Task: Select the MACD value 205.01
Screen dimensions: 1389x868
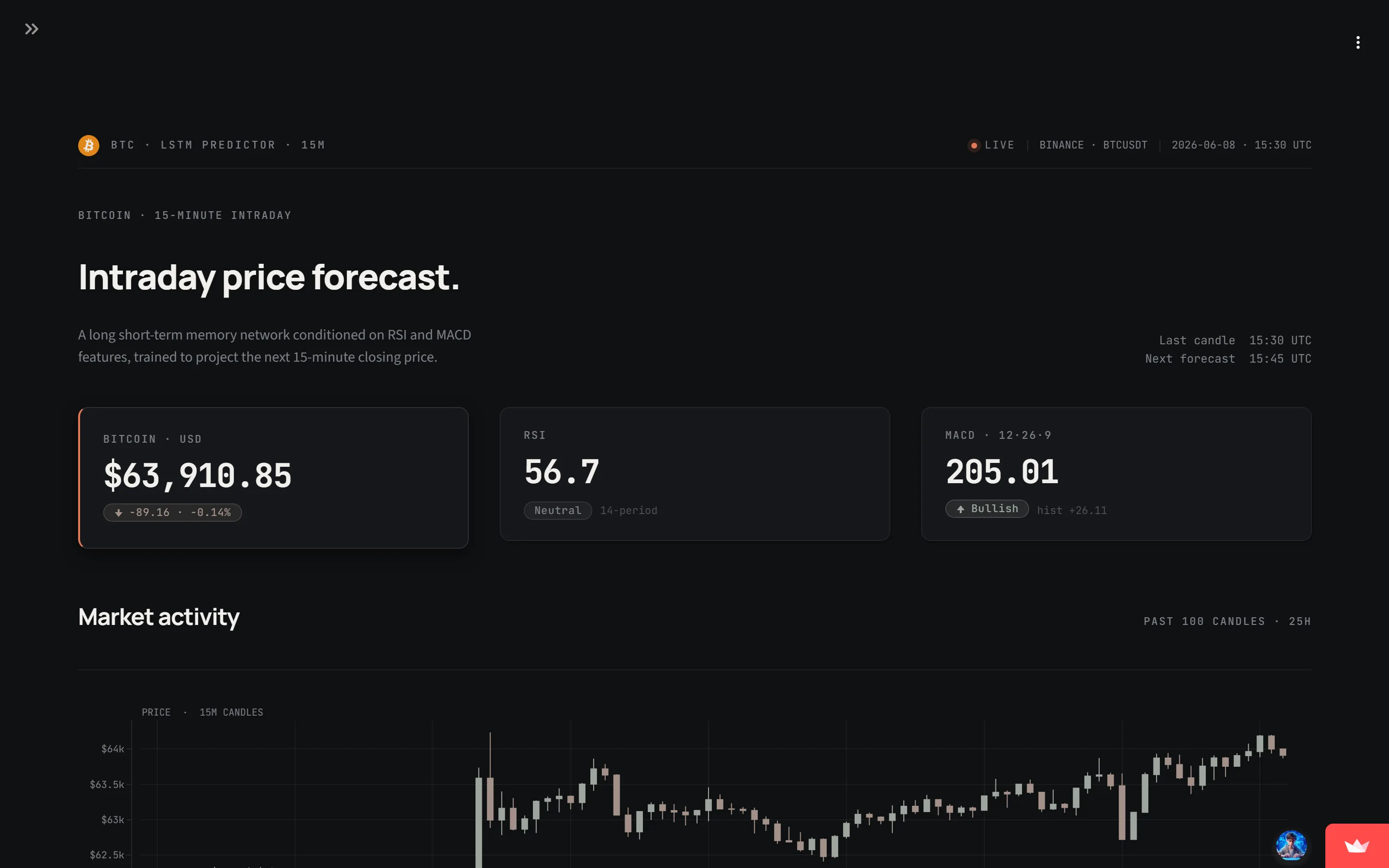Action: click(x=1002, y=472)
